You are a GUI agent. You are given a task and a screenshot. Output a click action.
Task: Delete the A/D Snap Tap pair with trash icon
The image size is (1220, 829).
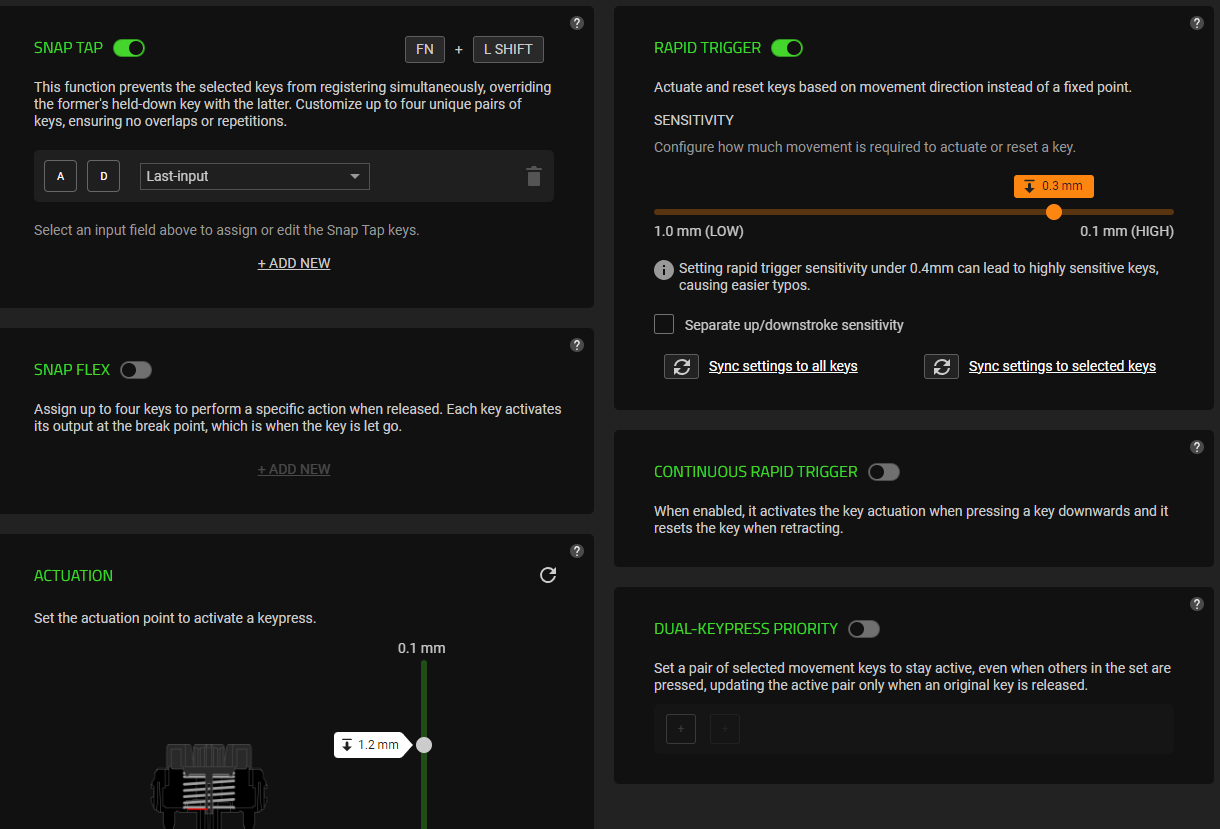tap(534, 176)
